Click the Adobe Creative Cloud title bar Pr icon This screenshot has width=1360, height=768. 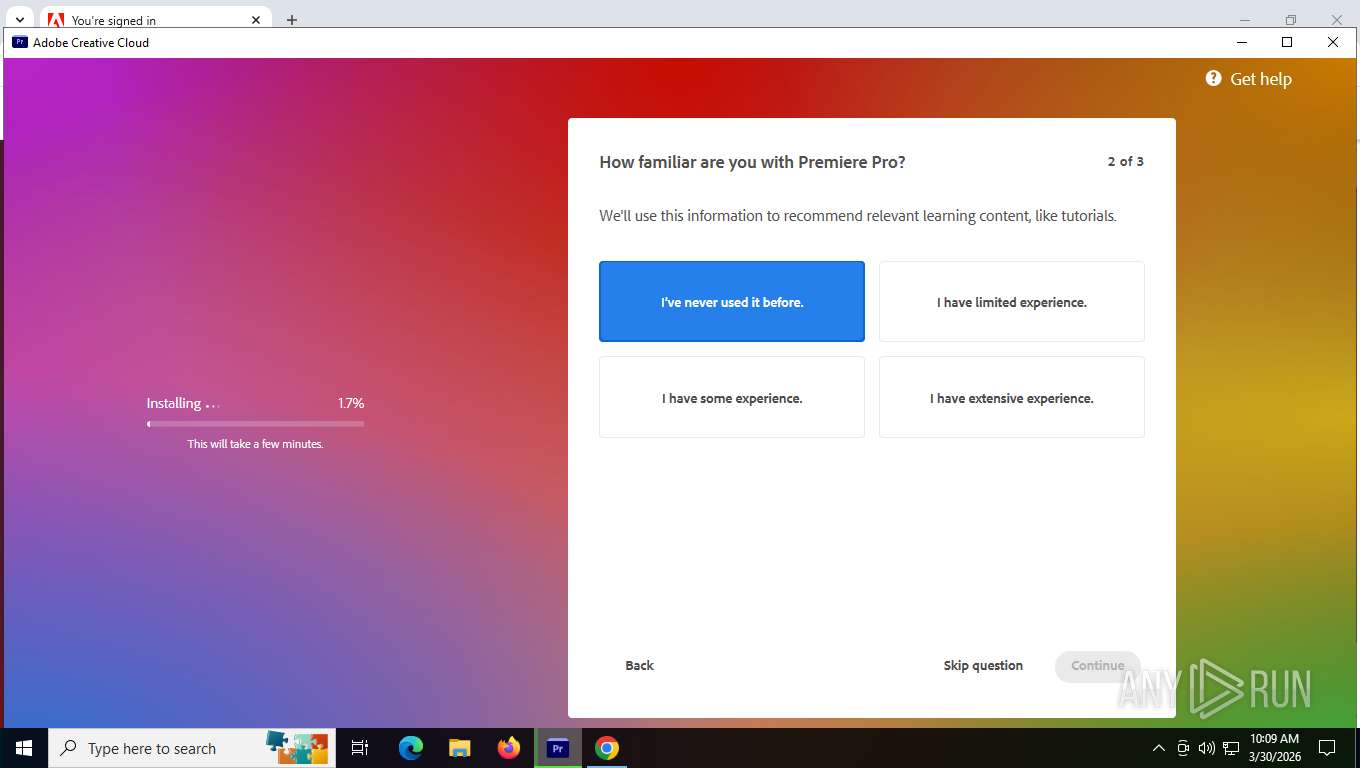point(20,42)
